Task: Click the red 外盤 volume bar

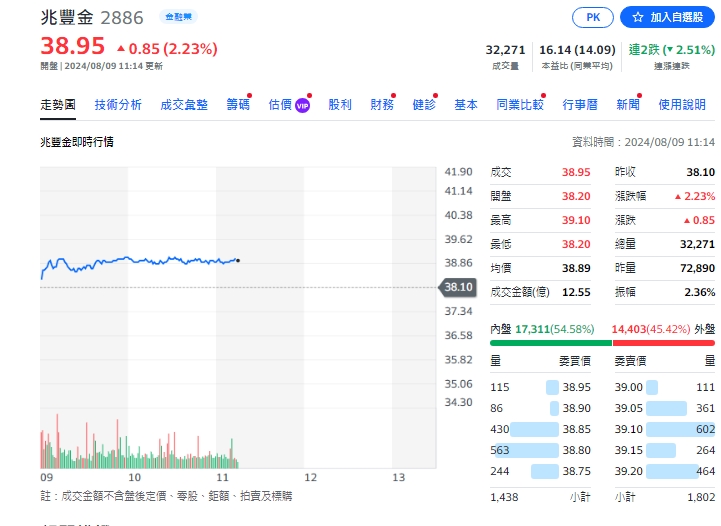Action: pyautogui.click(x=664, y=343)
